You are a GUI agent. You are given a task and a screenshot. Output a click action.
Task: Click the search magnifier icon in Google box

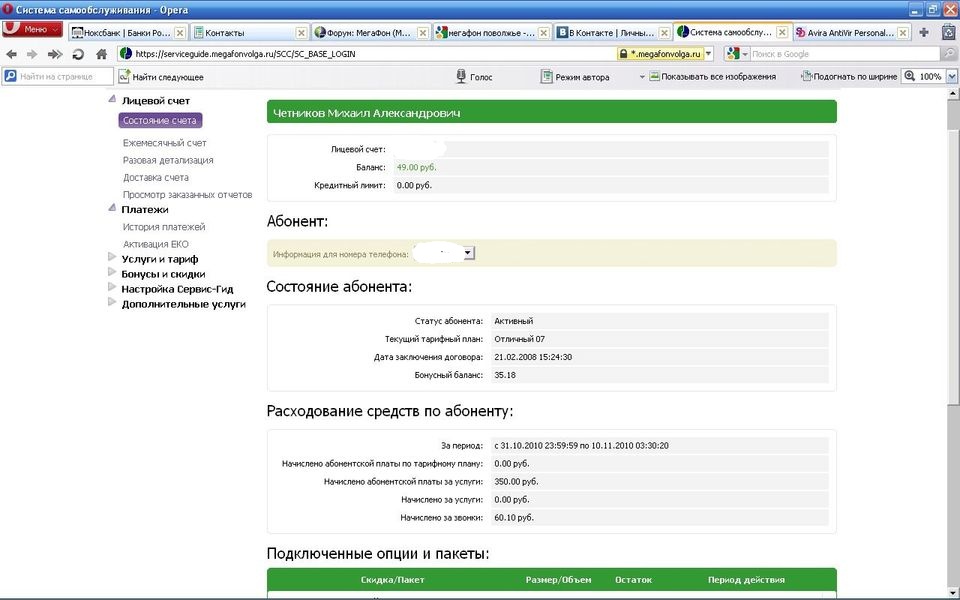click(947, 54)
